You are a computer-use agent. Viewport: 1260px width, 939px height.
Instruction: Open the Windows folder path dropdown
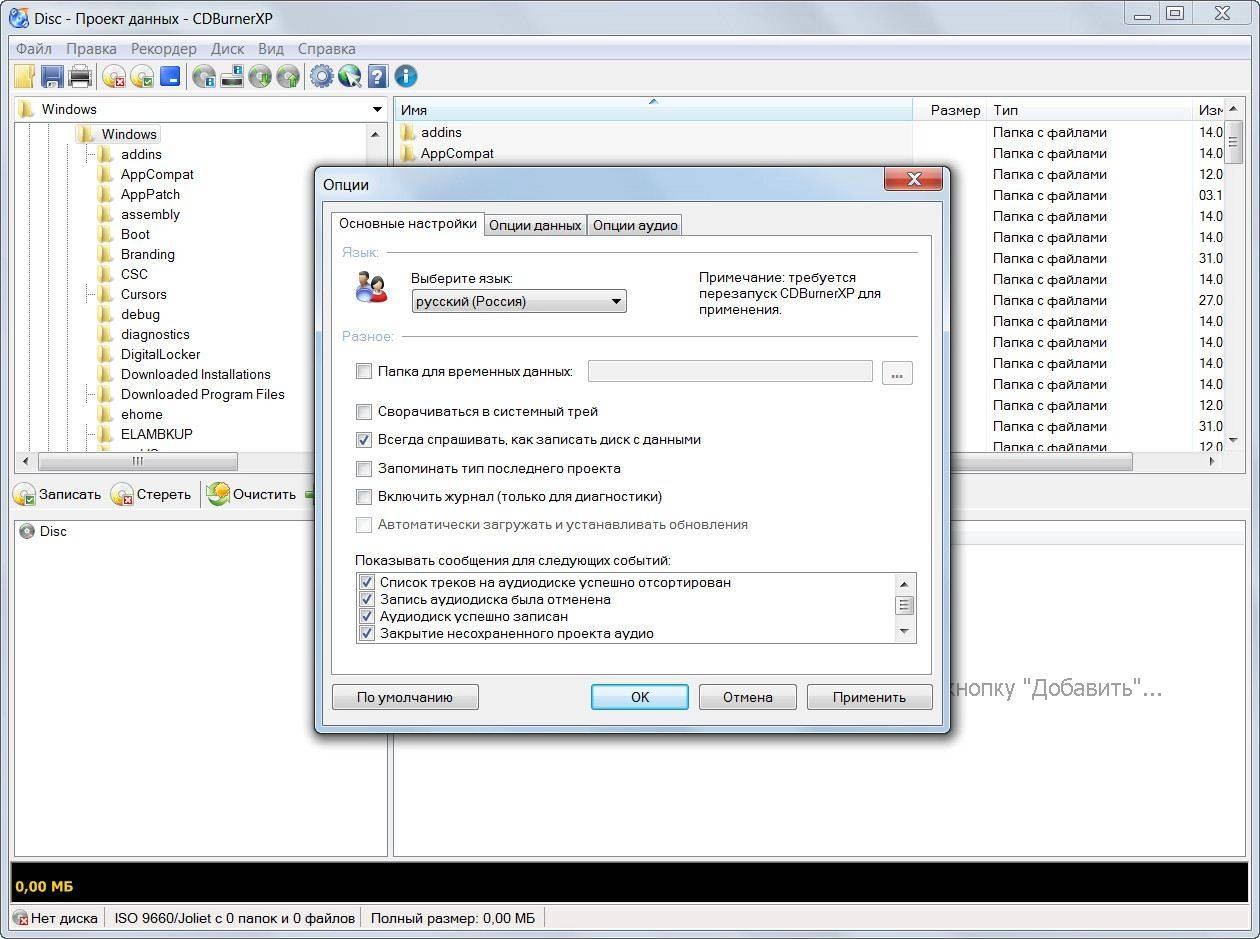pos(377,109)
